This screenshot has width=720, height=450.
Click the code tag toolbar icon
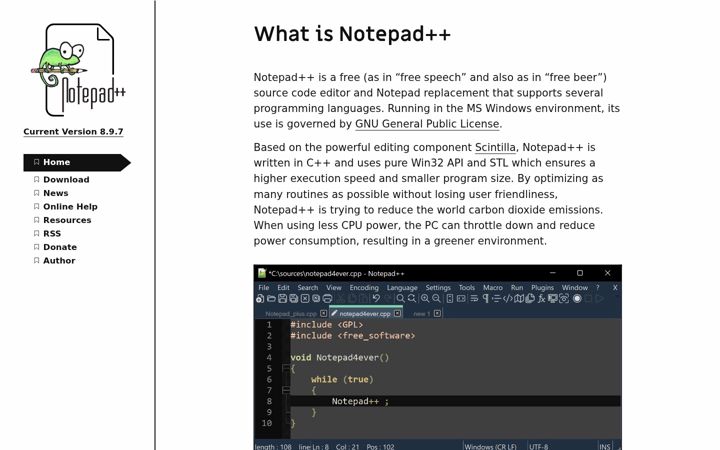coord(507,298)
